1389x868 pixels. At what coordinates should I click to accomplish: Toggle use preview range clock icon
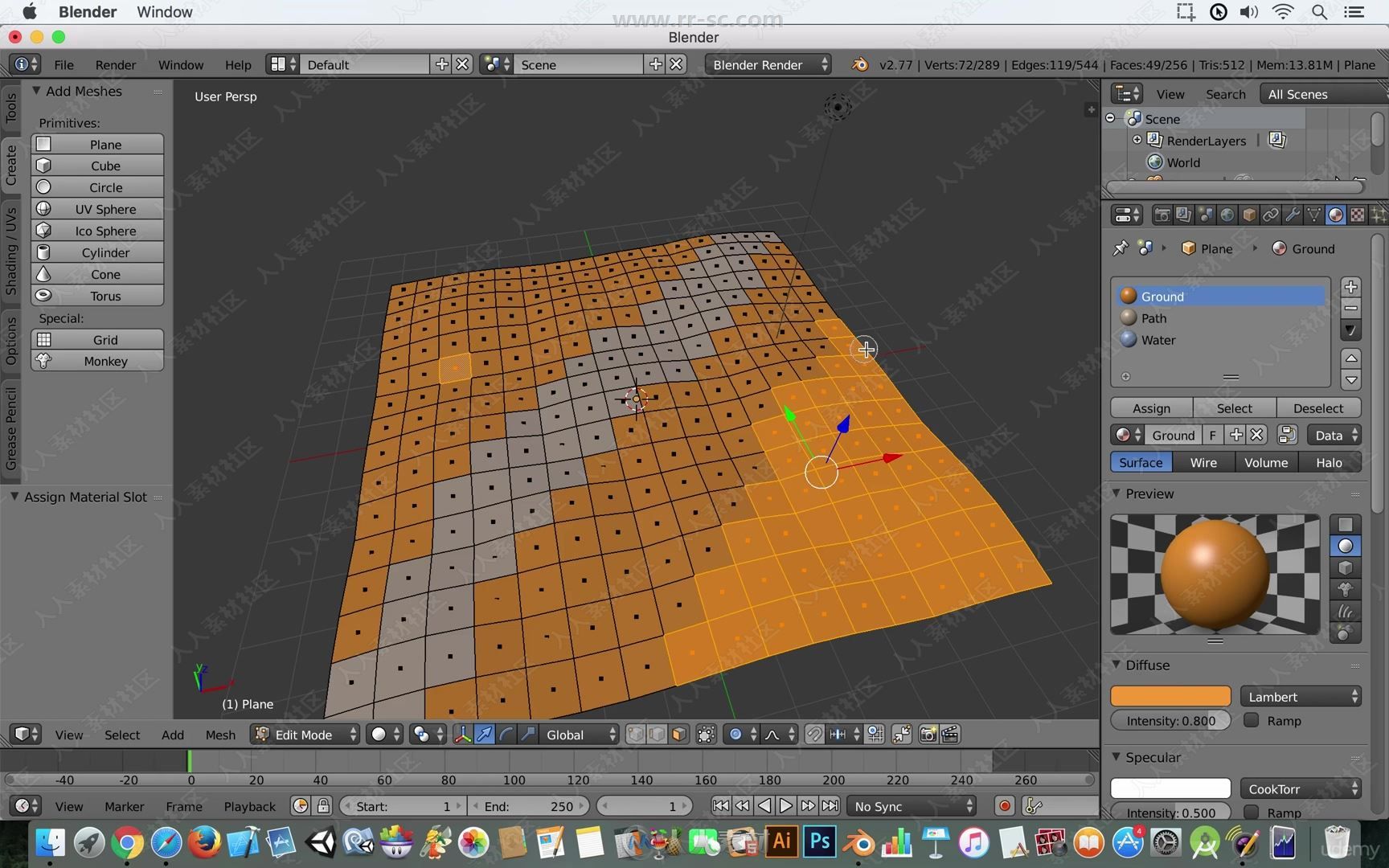[301, 806]
